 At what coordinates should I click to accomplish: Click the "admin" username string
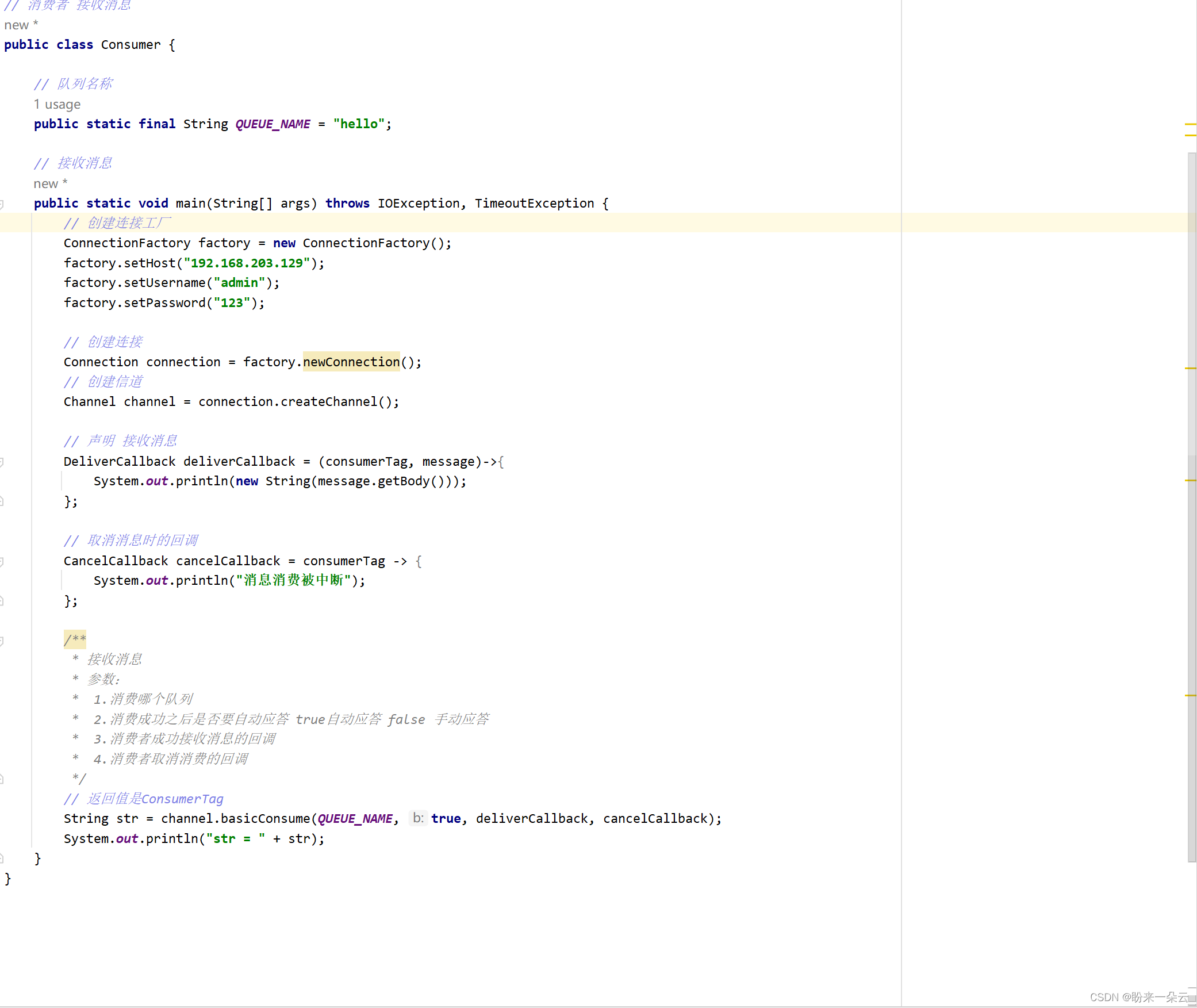[239, 283]
